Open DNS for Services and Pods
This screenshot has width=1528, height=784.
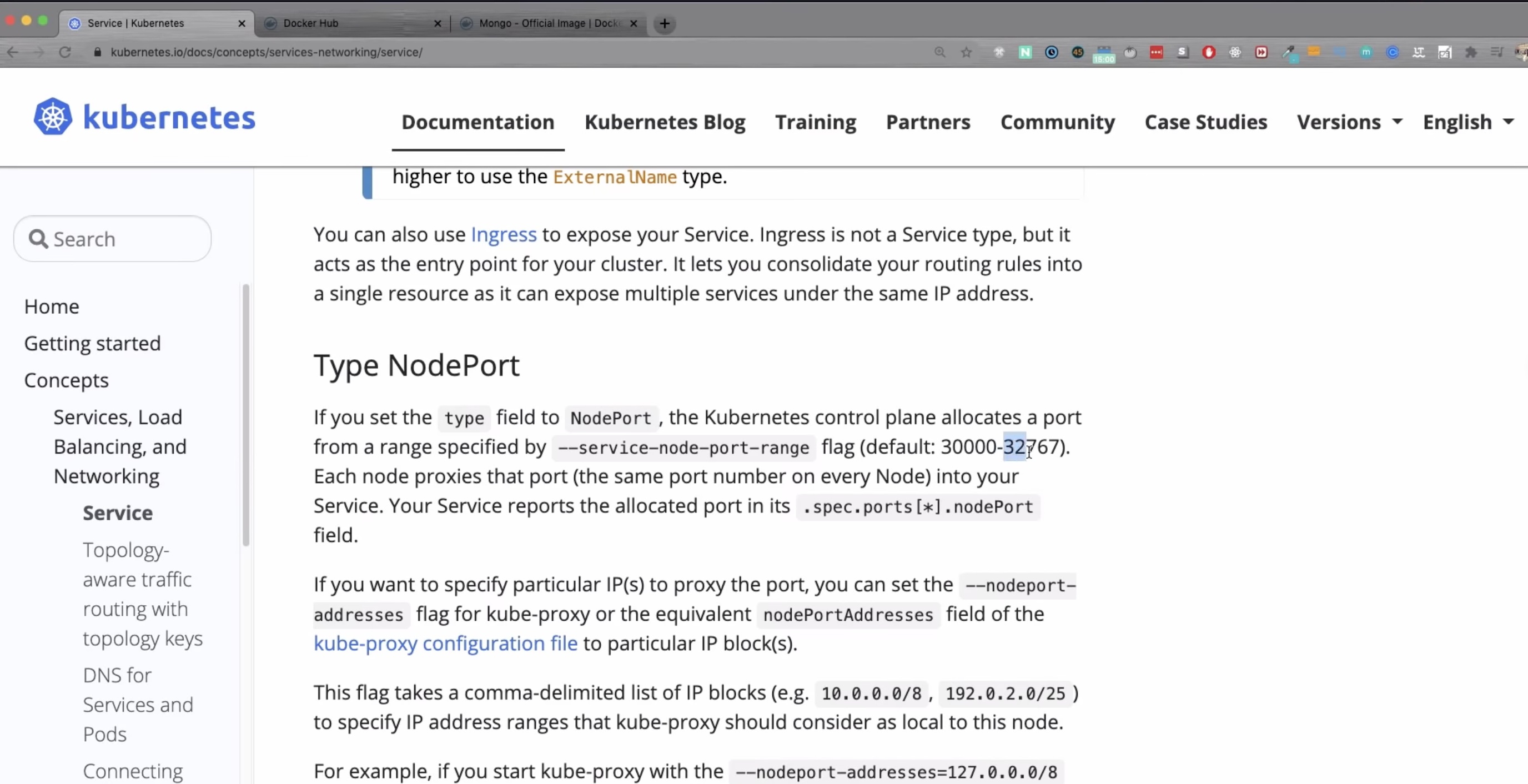138,705
